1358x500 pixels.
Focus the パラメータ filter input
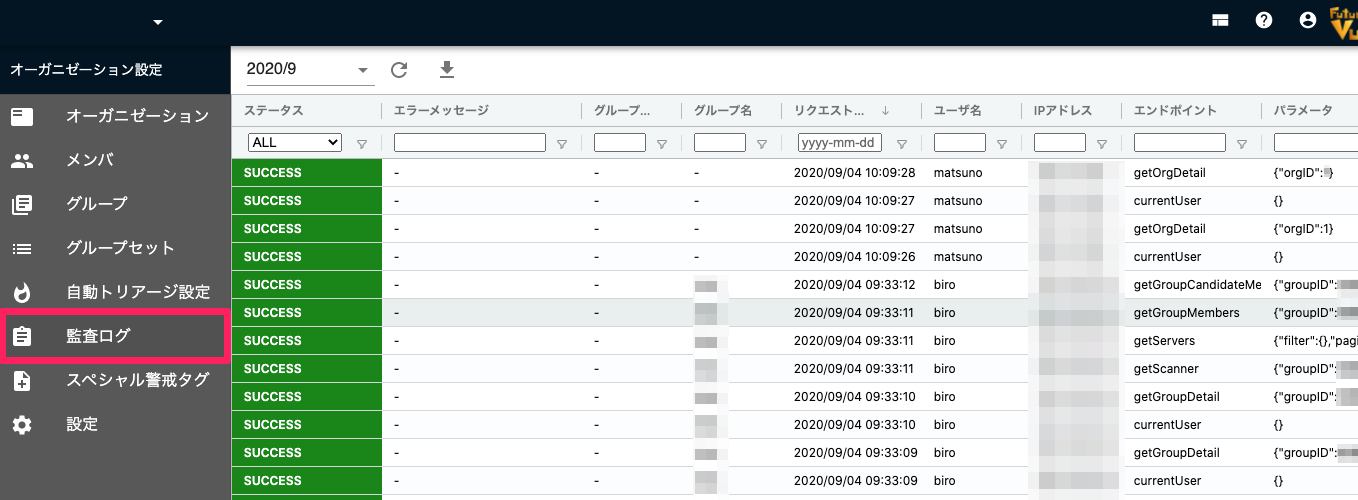(x=1316, y=143)
